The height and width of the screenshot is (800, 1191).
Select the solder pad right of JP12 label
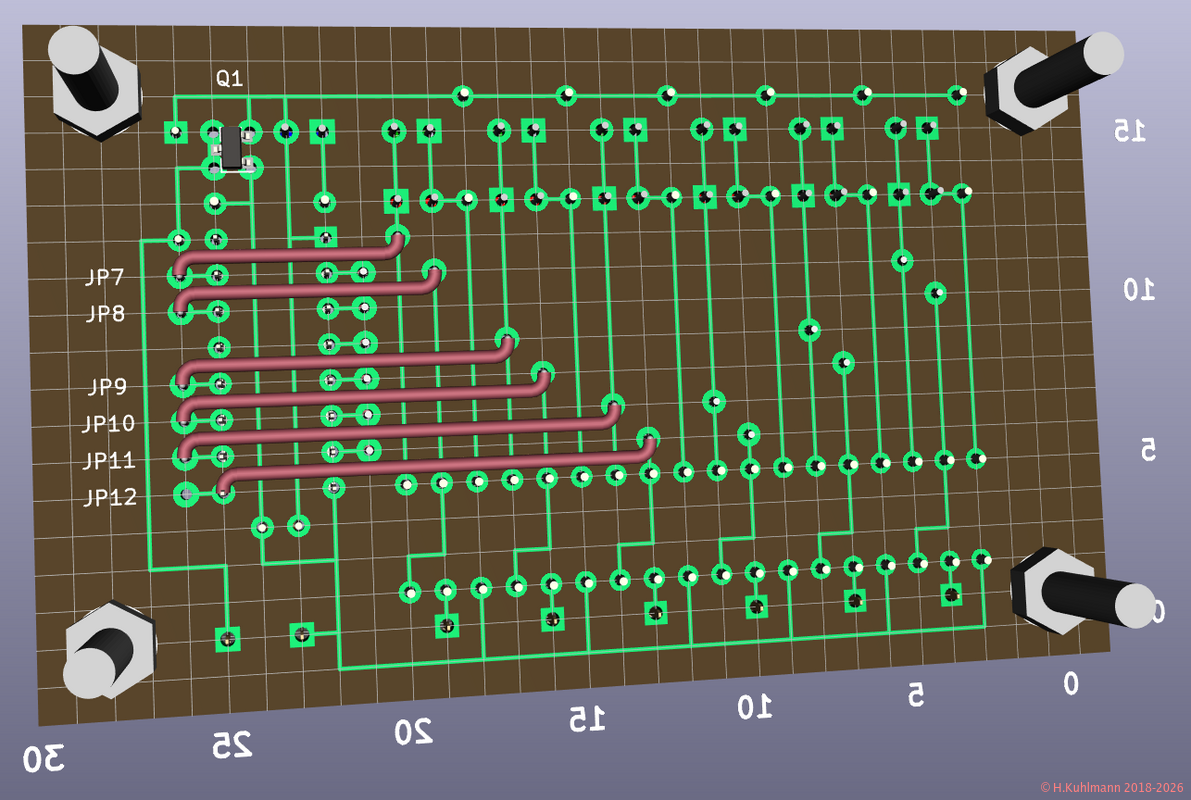click(x=187, y=493)
